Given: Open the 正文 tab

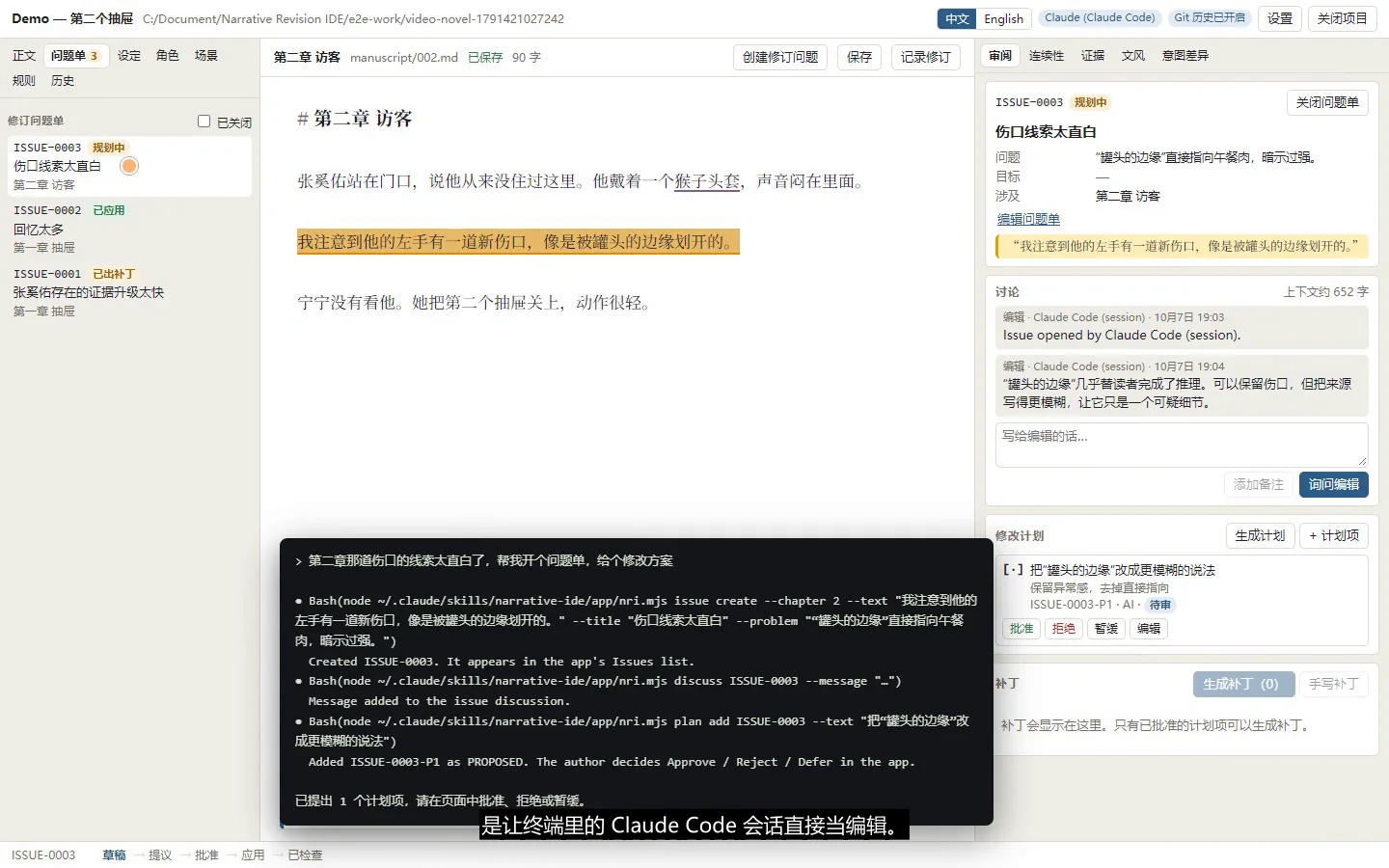Looking at the screenshot, I should pyautogui.click(x=24, y=56).
